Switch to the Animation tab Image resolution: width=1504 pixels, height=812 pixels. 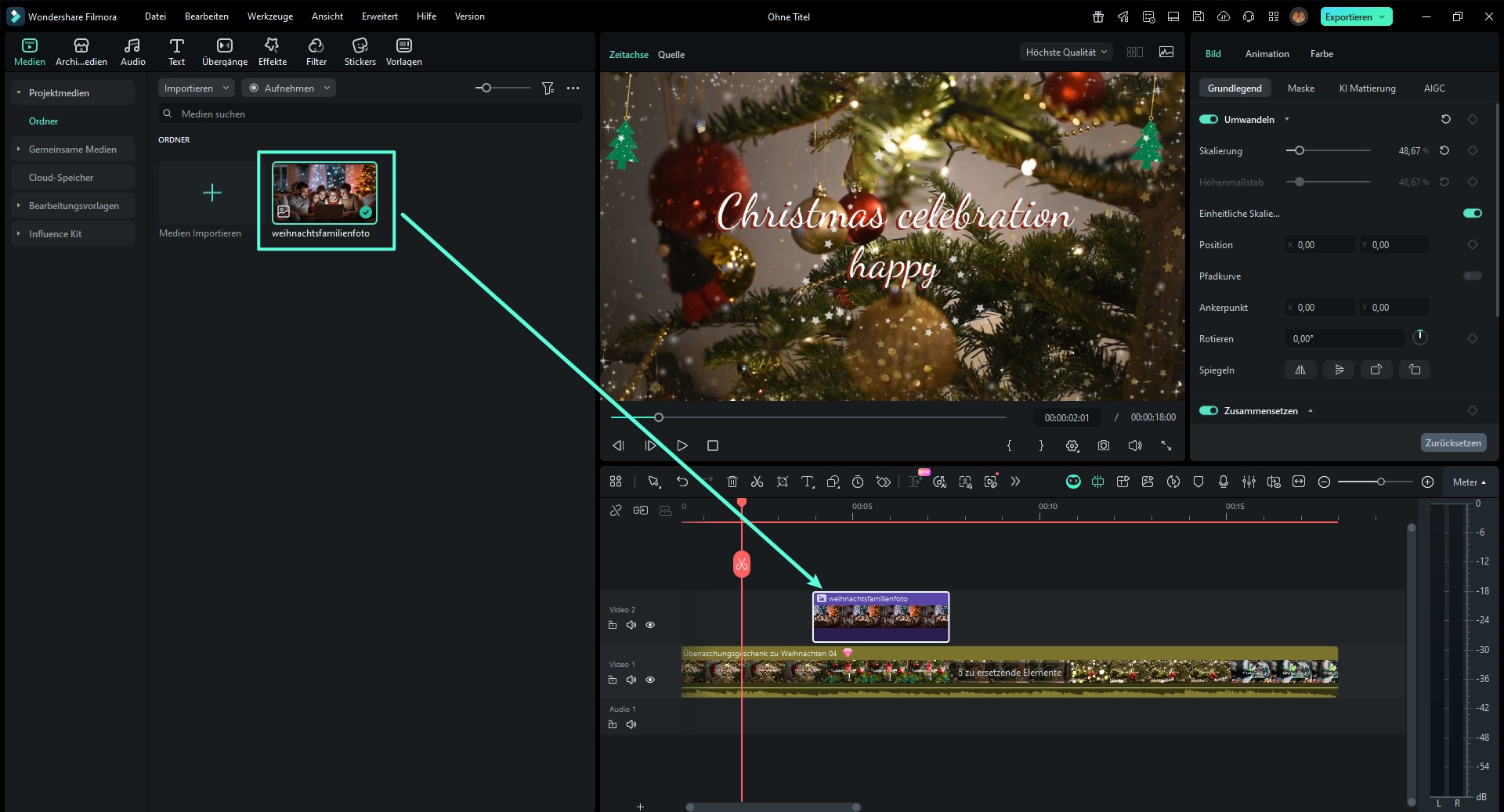point(1267,53)
